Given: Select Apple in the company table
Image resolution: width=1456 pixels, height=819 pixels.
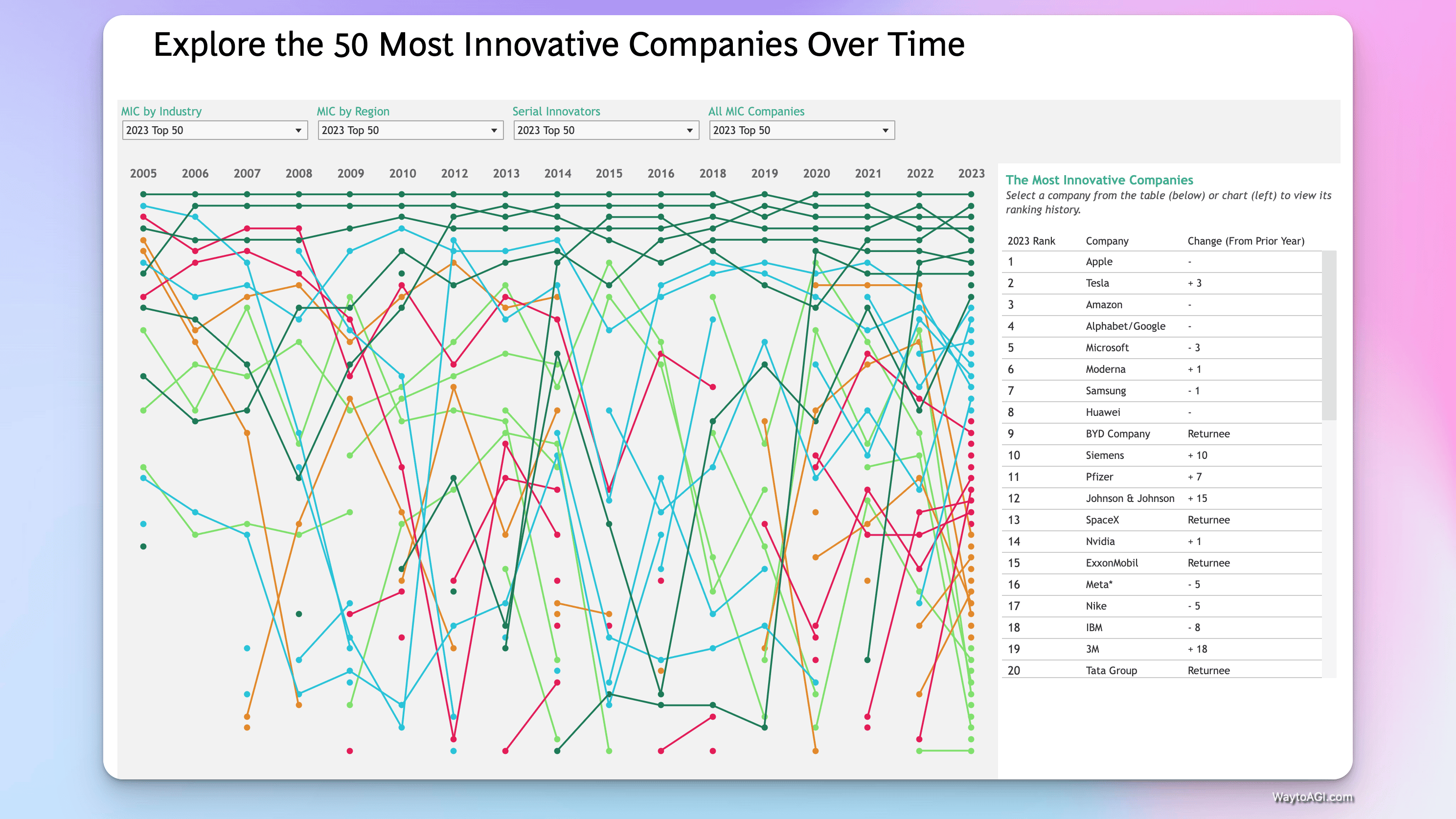Looking at the screenshot, I should 1099,262.
